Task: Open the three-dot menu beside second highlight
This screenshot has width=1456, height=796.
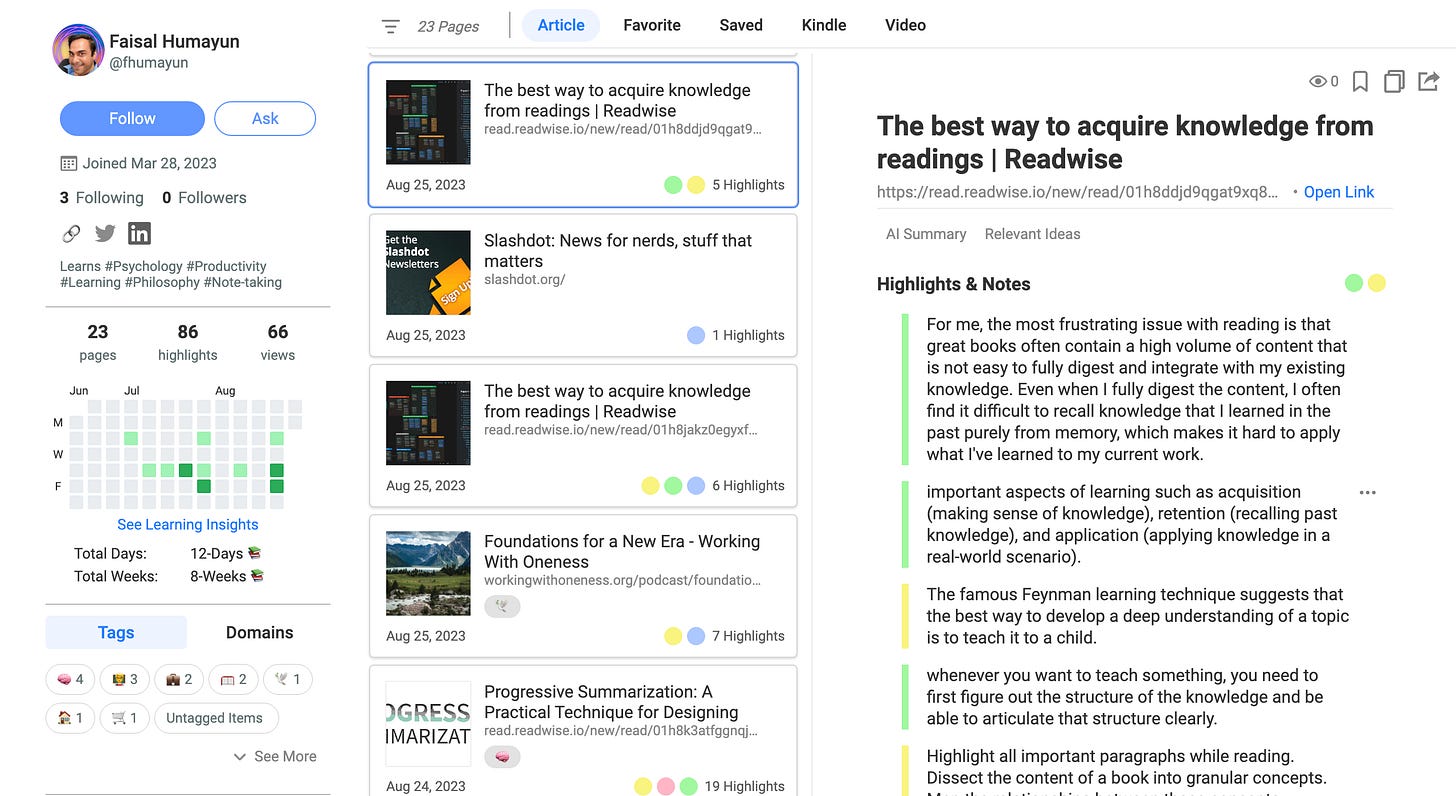Action: pyautogui.click(x=1368, y=493)
